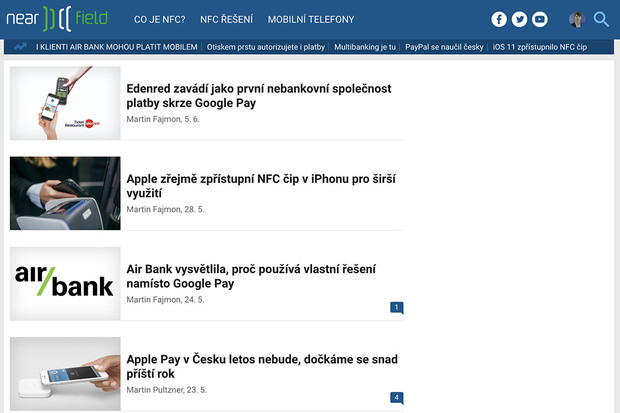Open the Twitter profile icon
Screen dimensions: 620x413
point(519,19)
